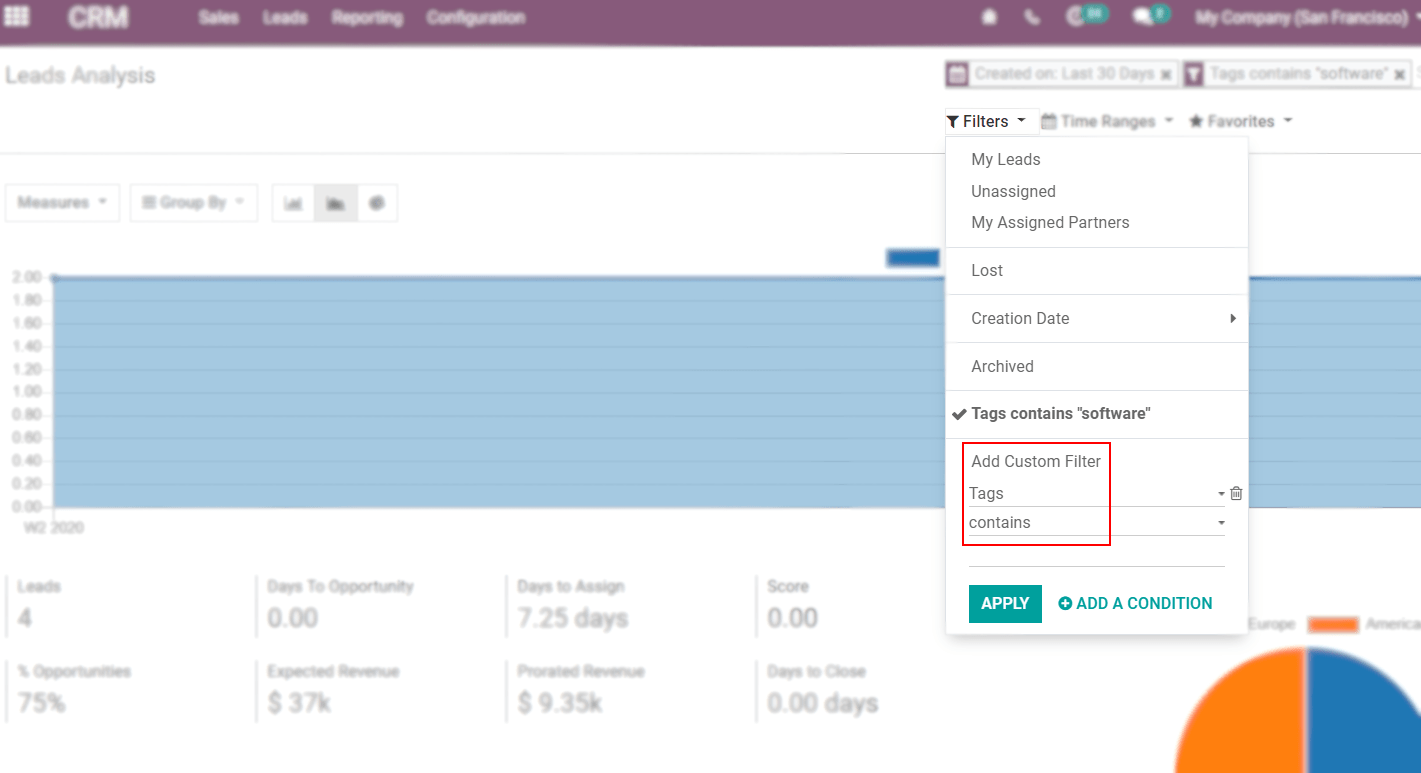Image resolution: width=1421 pixels, height=773 pixels.
Task: Click the Days to Assign 7.25 days value
Action: tap(573, 618)
